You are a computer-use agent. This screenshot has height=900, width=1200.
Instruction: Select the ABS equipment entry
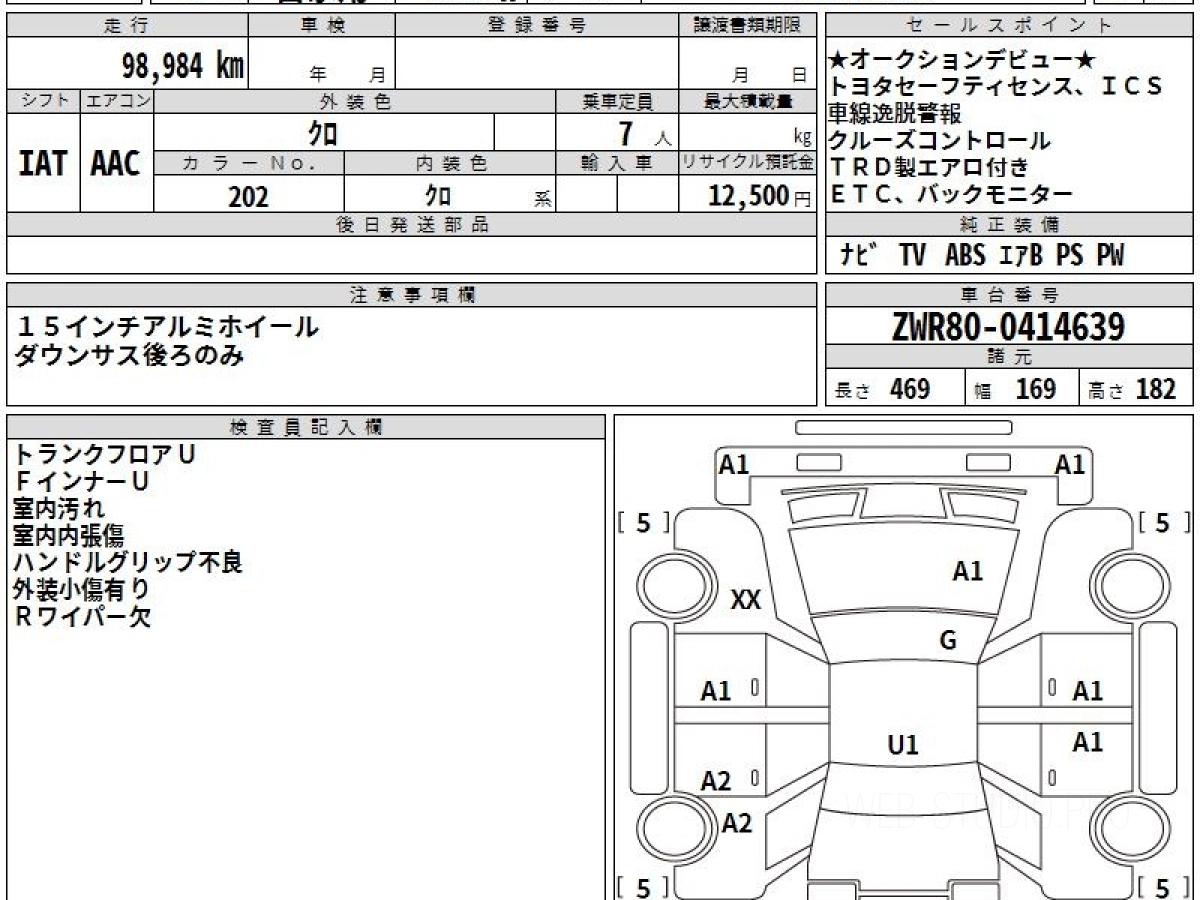965,255
